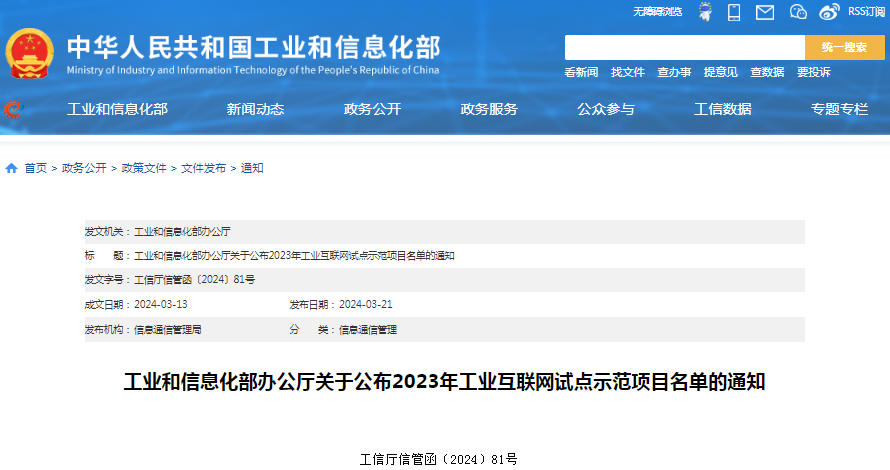This screenshot has width=890, height=470.
Task: Open 无障碍浏览 accessibility browsing link
Action: point(657,12)
